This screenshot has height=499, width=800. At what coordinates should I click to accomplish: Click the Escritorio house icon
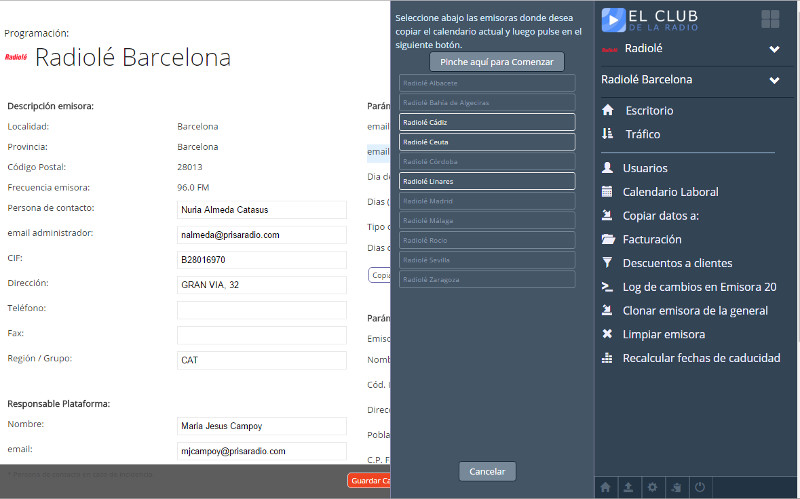point(608,110)
